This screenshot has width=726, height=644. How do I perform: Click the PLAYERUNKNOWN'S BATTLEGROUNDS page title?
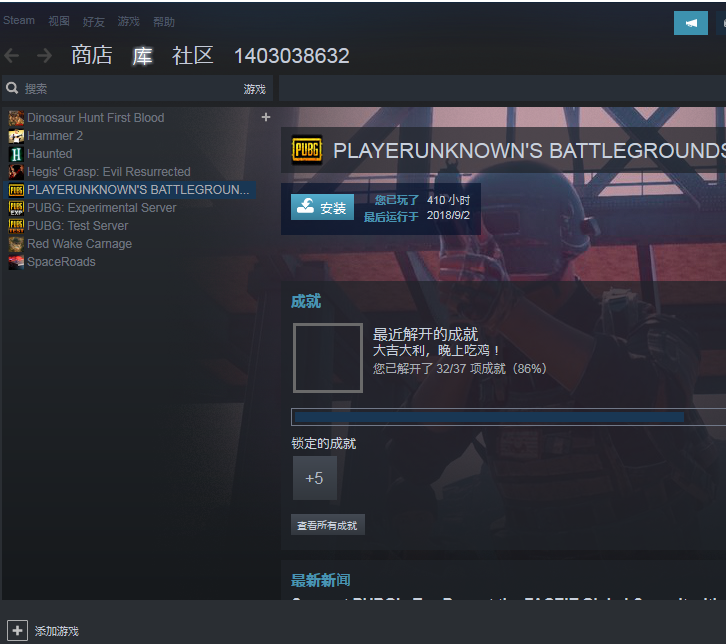(530, 151)
